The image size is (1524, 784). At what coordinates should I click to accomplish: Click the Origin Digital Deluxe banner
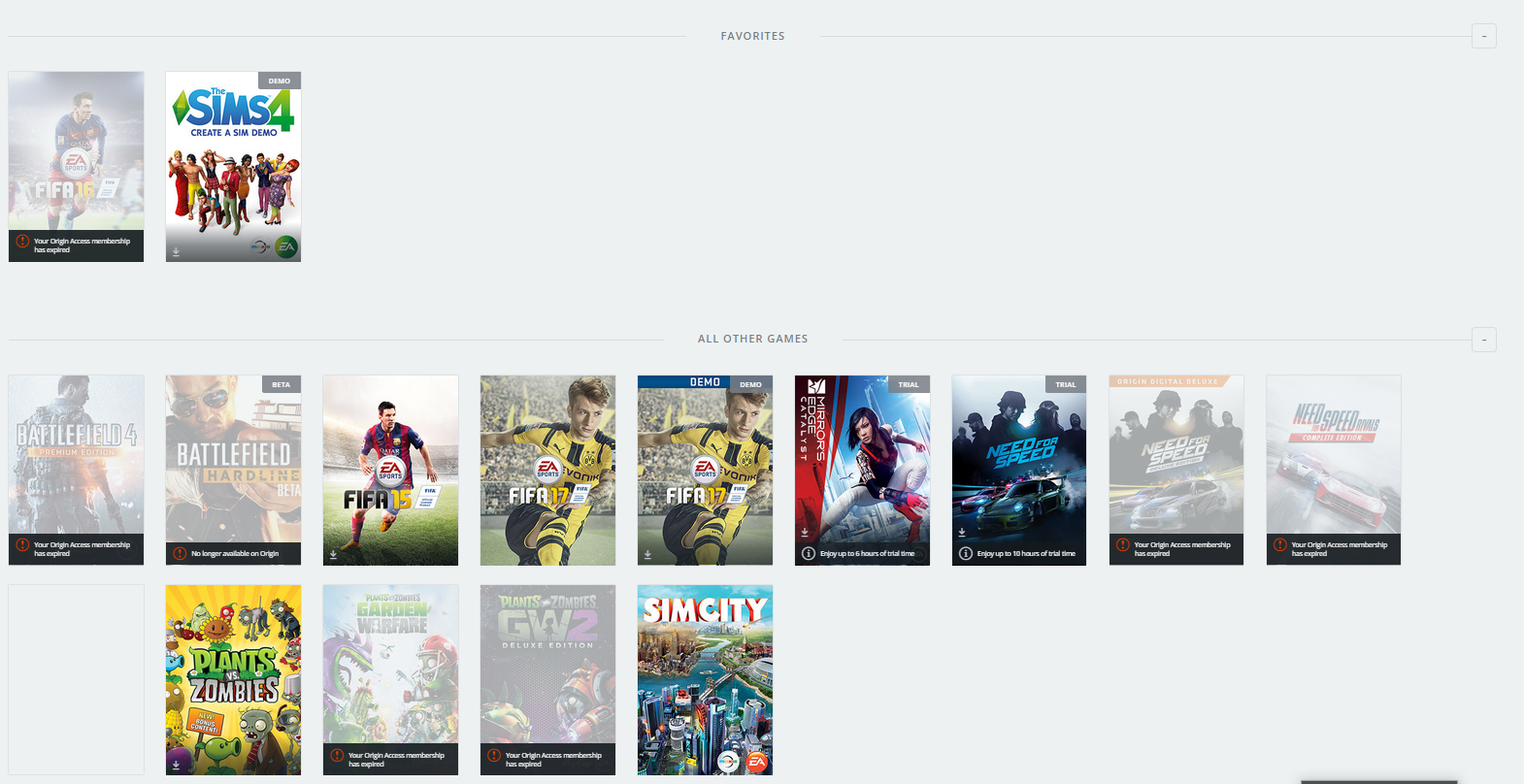pyautogui.click(x=1169, y=381)
